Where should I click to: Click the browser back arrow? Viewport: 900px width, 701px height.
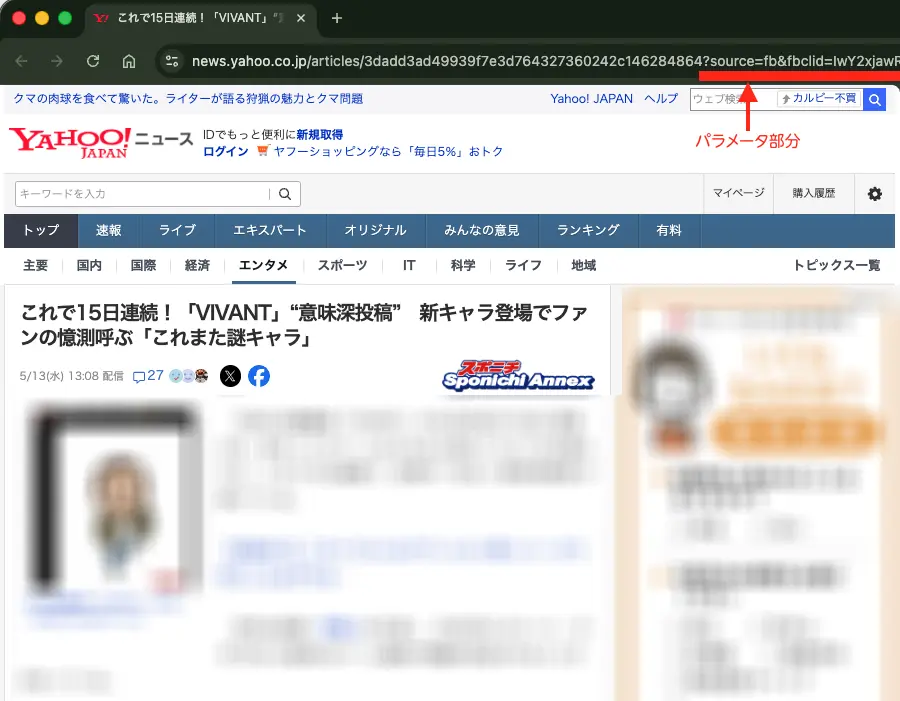click(x=21, y=61)
